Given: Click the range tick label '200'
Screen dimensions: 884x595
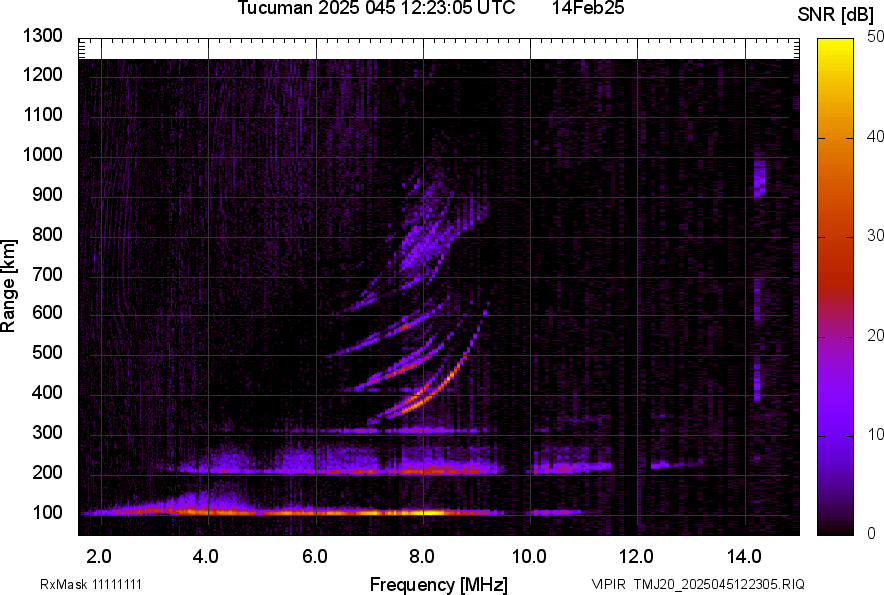Looking at the screenshot, I should point(47,472).
